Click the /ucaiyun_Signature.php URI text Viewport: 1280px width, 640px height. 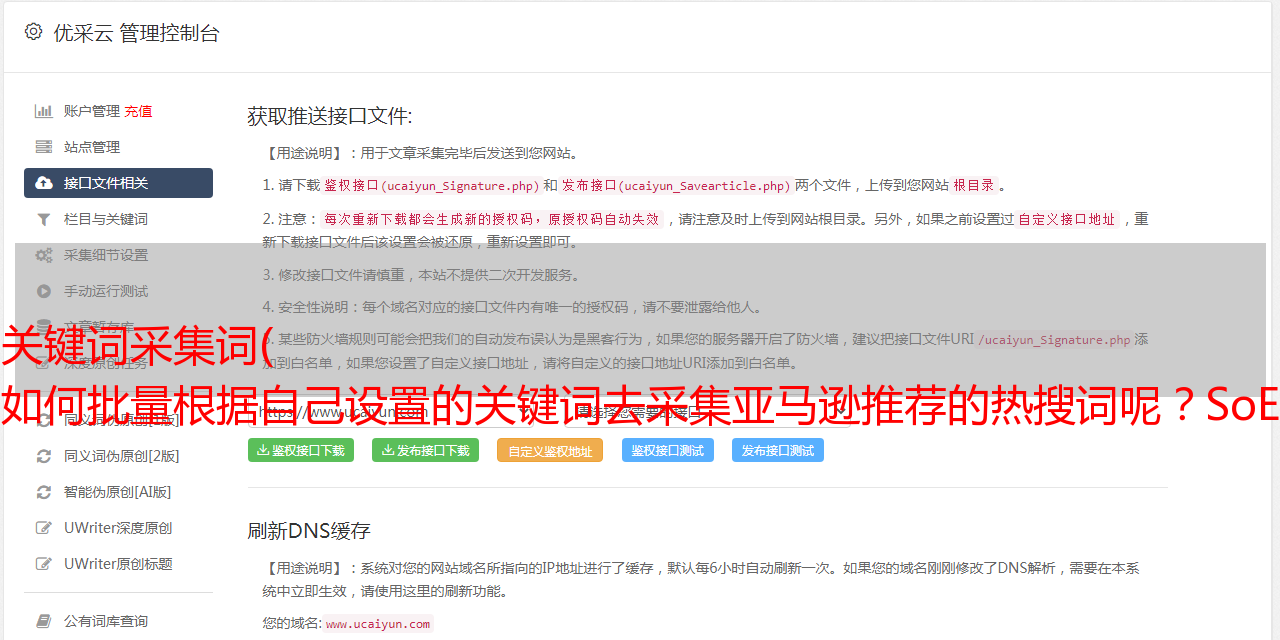click(1054, 339)
